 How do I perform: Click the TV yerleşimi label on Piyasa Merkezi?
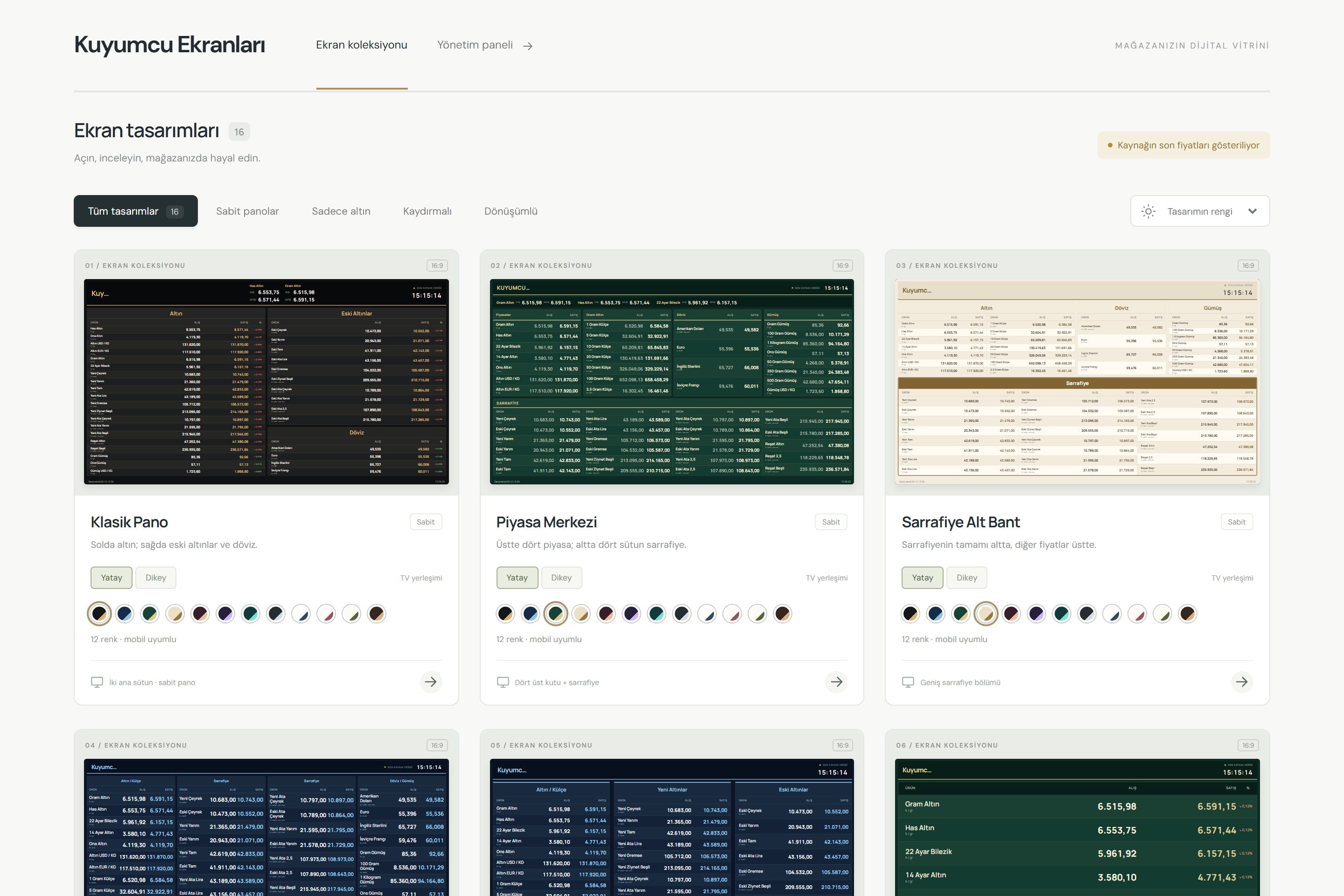pos(826,578)
